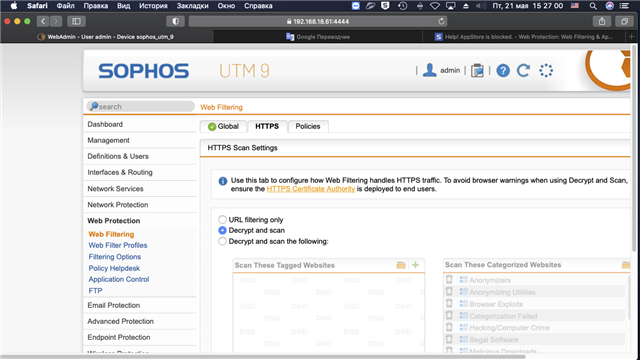Select Decrypt and scan option

click(222, 230)
